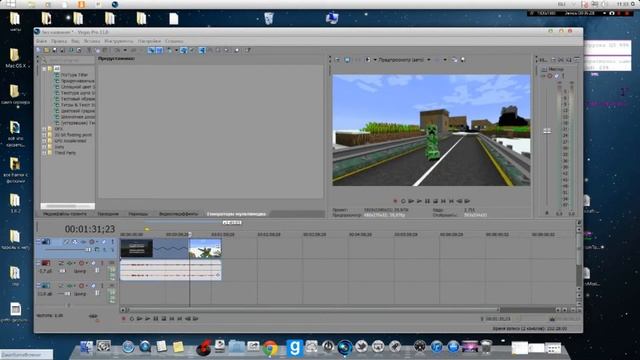Click the Minecraft video clip on the timeline
Viewport: 640px width, 360px height.
pyautogui.click(x=205, y=248)
